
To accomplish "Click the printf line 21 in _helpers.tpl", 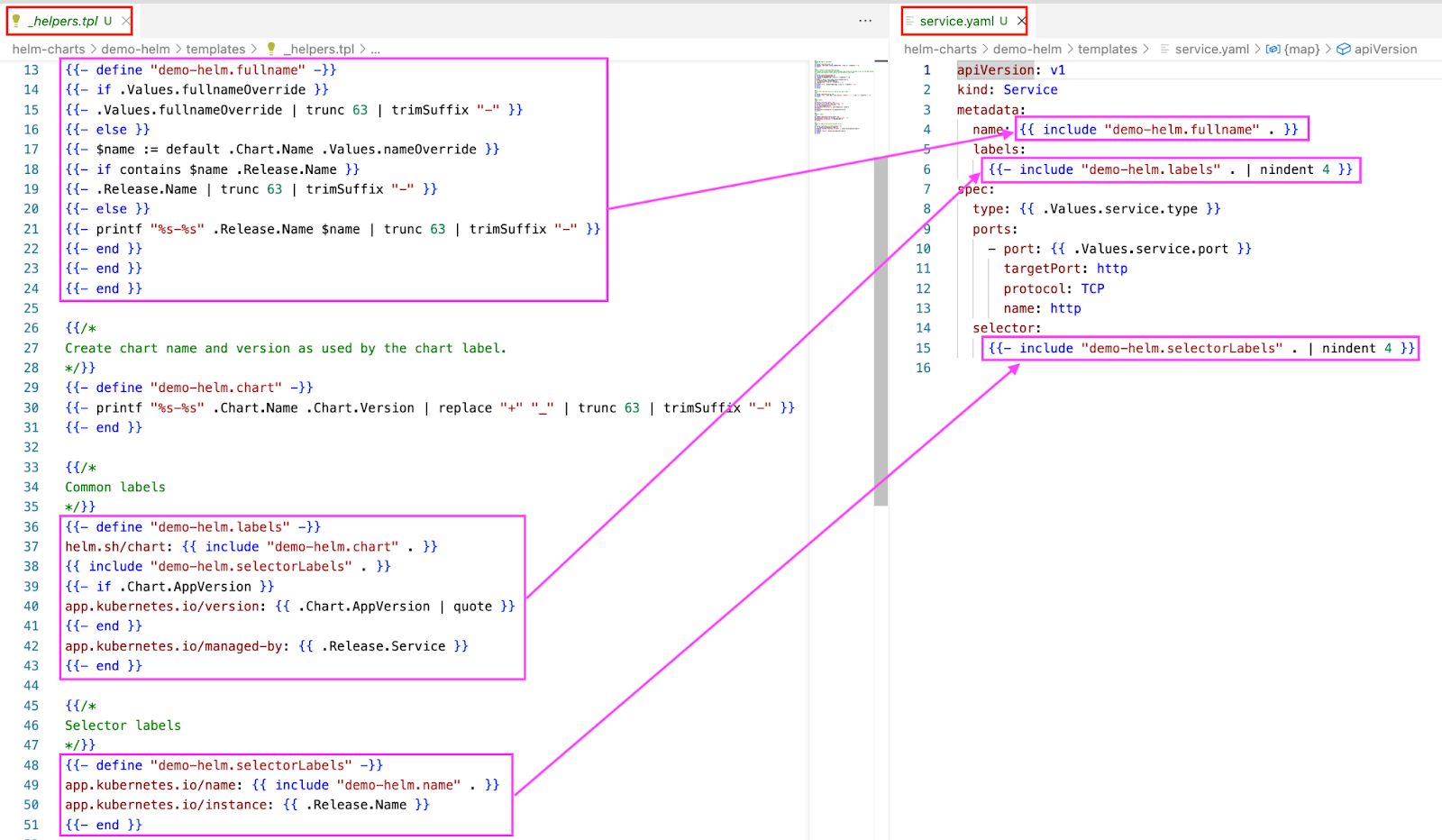I will point(333,229).
